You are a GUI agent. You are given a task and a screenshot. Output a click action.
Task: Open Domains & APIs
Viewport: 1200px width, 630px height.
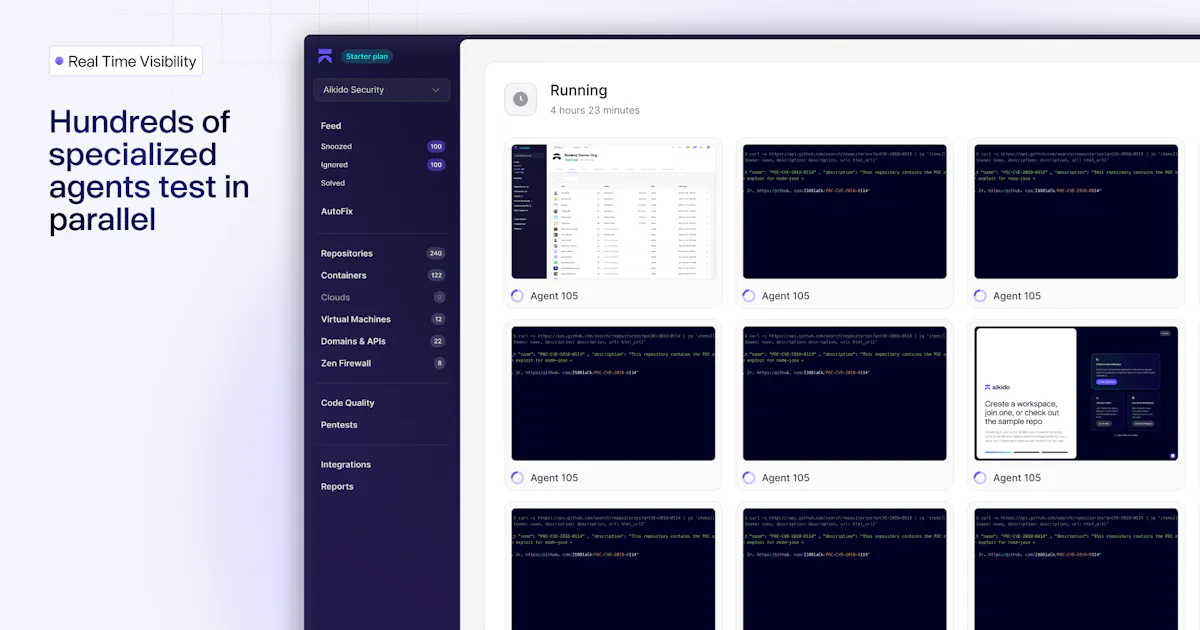coord(353,341)
